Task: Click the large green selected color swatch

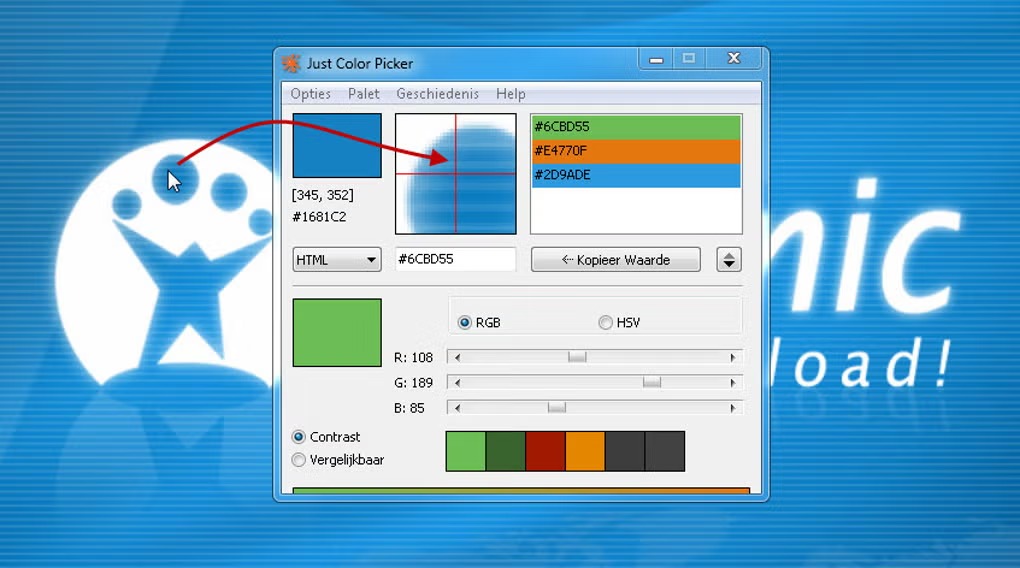Action: coord(337,332)
